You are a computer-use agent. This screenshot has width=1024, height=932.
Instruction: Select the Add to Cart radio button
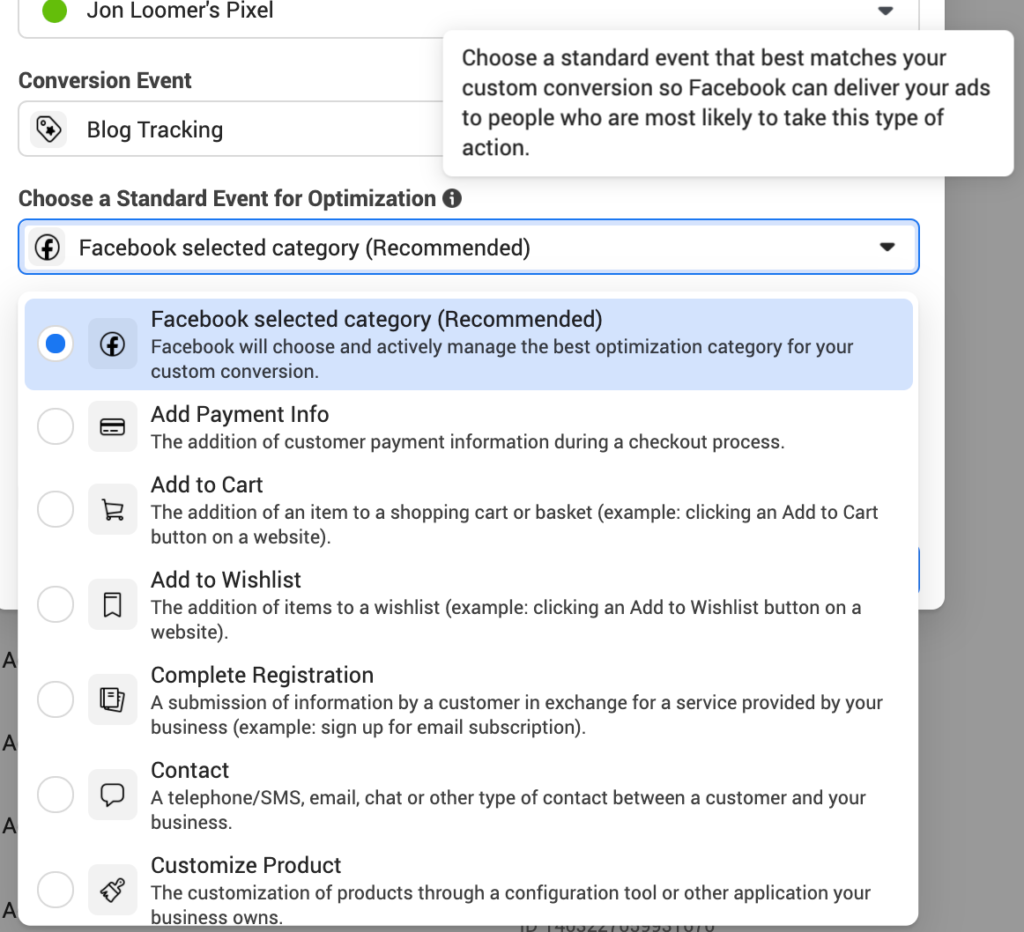(55, 510)
